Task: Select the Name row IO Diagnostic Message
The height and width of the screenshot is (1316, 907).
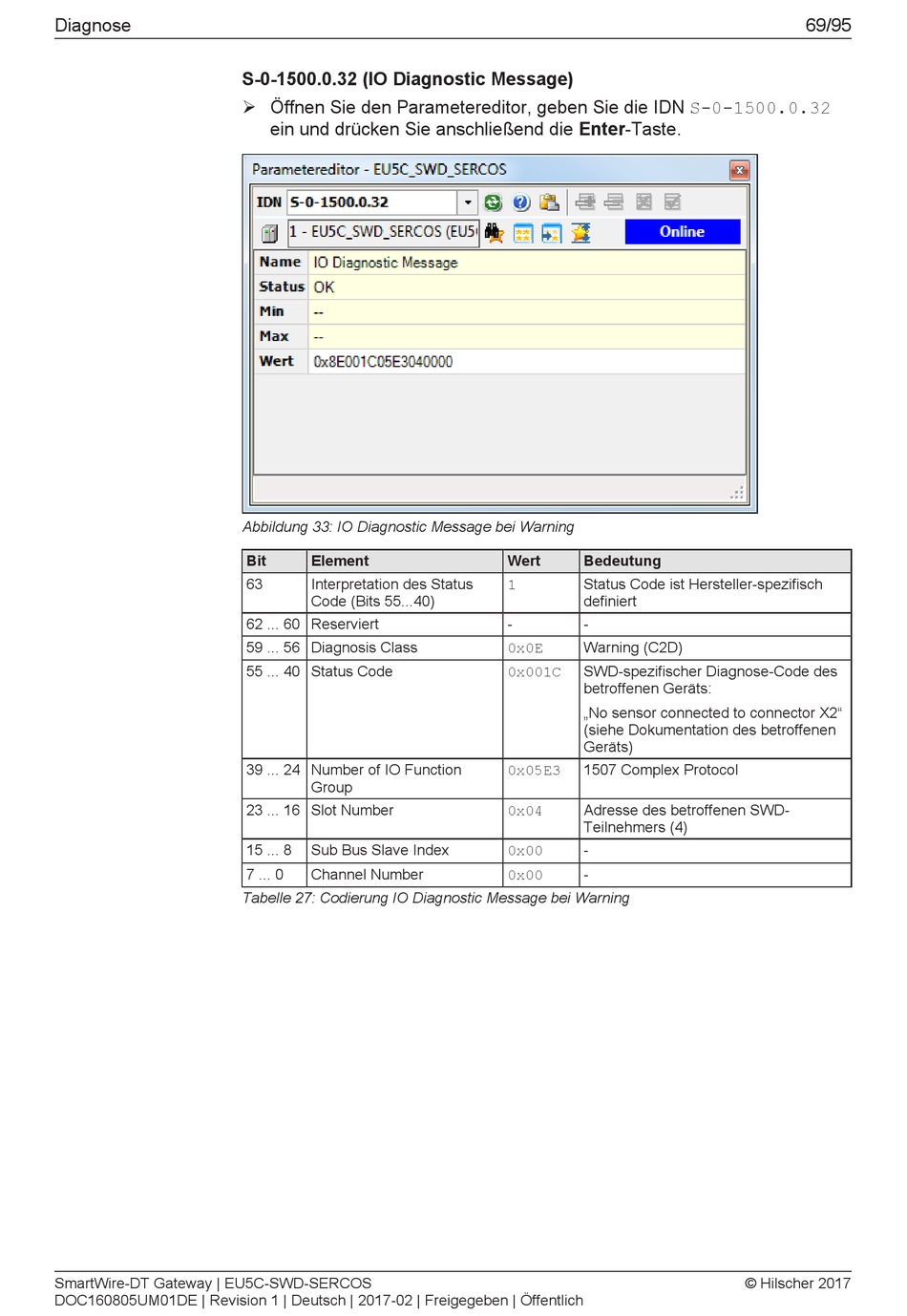Action: coord(386,263)
